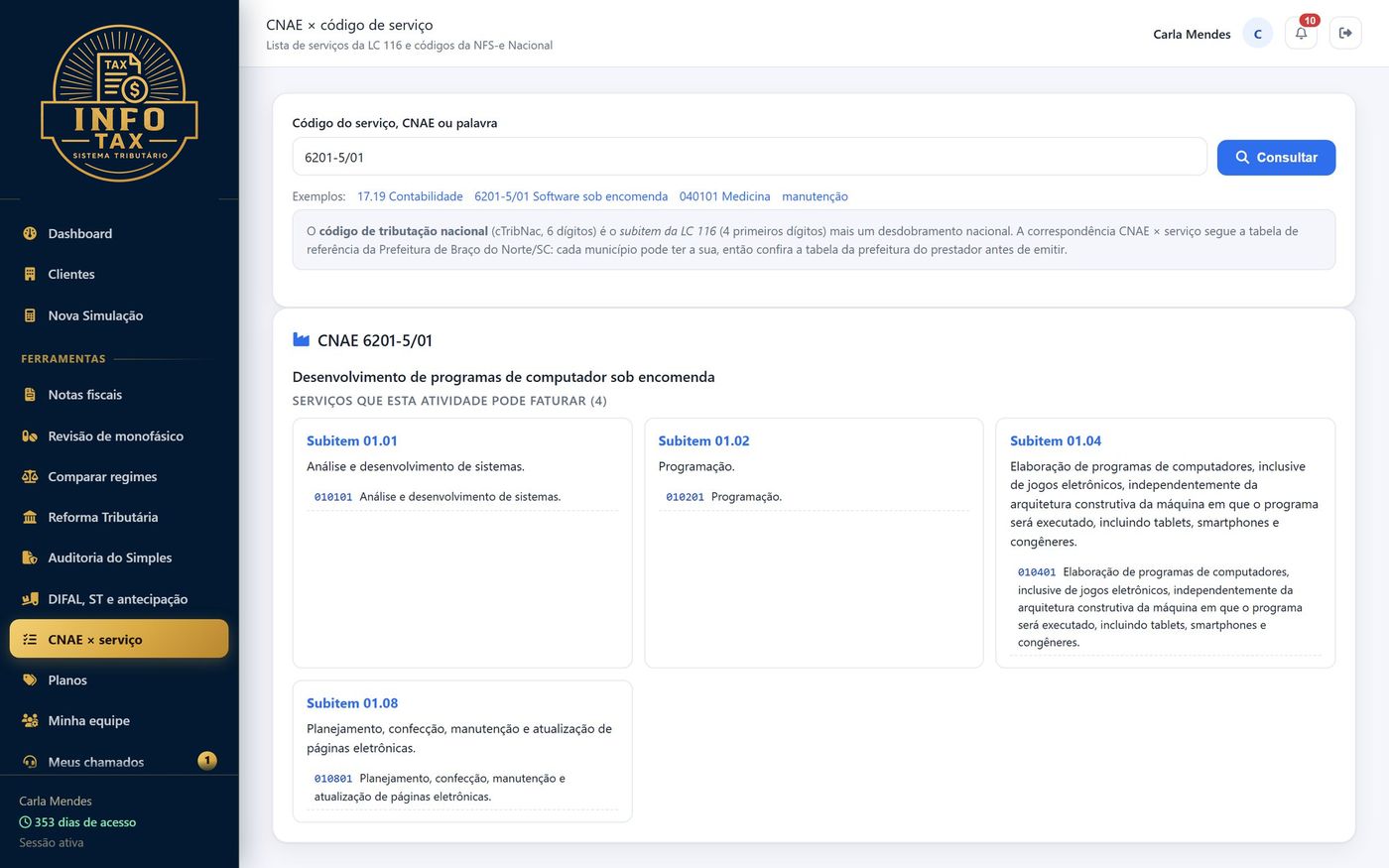Click the service code search field

749,158
